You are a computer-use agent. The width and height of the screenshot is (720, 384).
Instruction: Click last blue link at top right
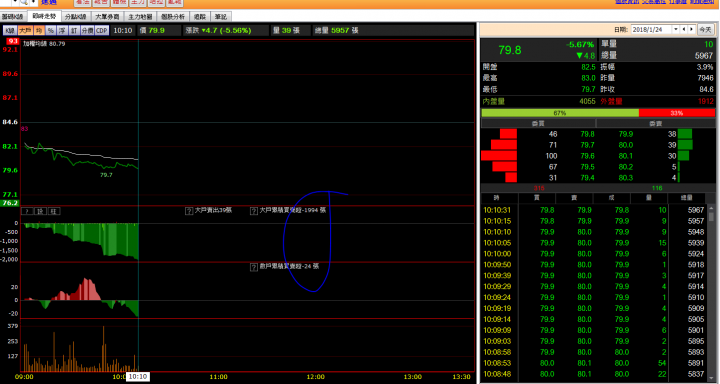pos(702,2)
